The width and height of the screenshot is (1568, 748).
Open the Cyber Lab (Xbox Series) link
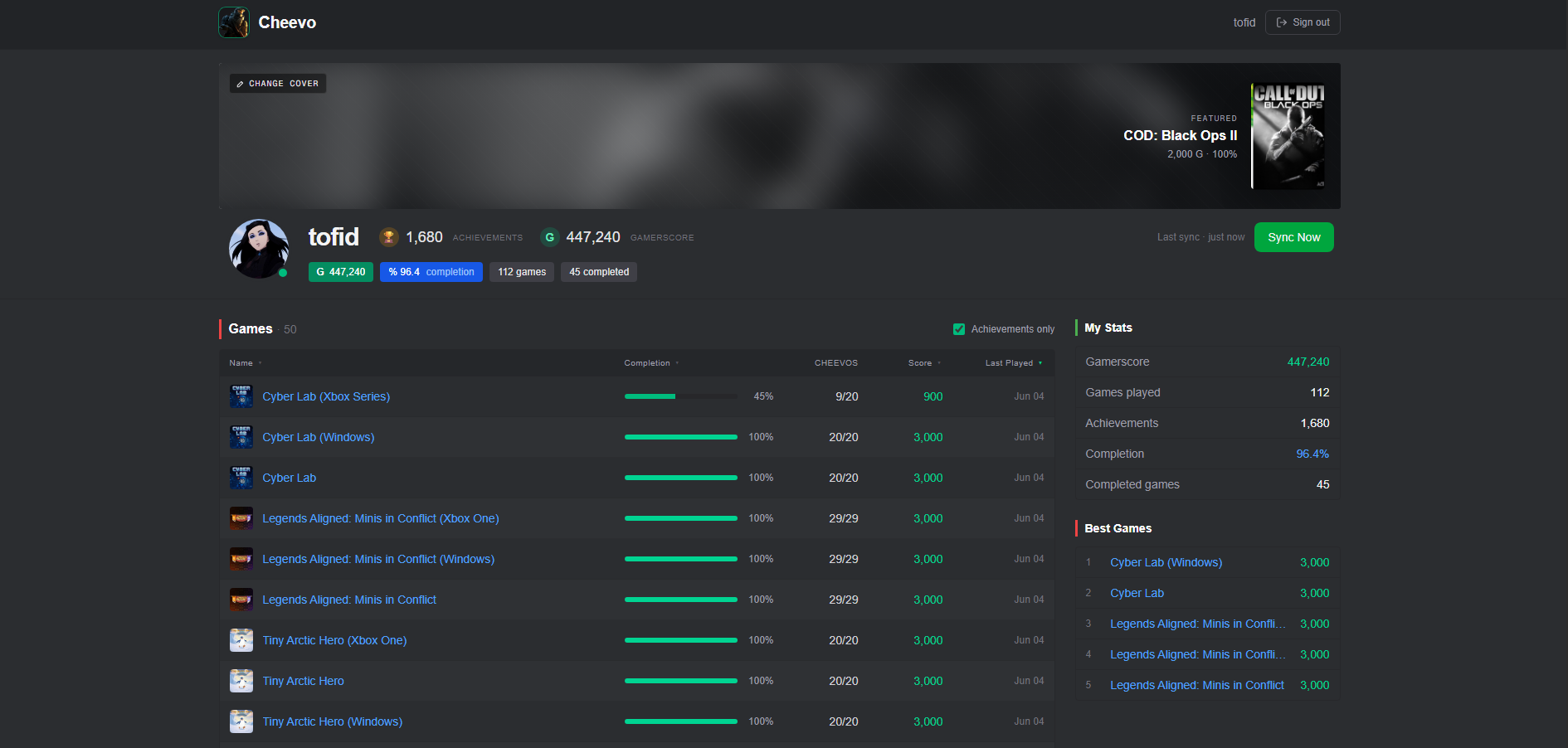pos(326,396)
